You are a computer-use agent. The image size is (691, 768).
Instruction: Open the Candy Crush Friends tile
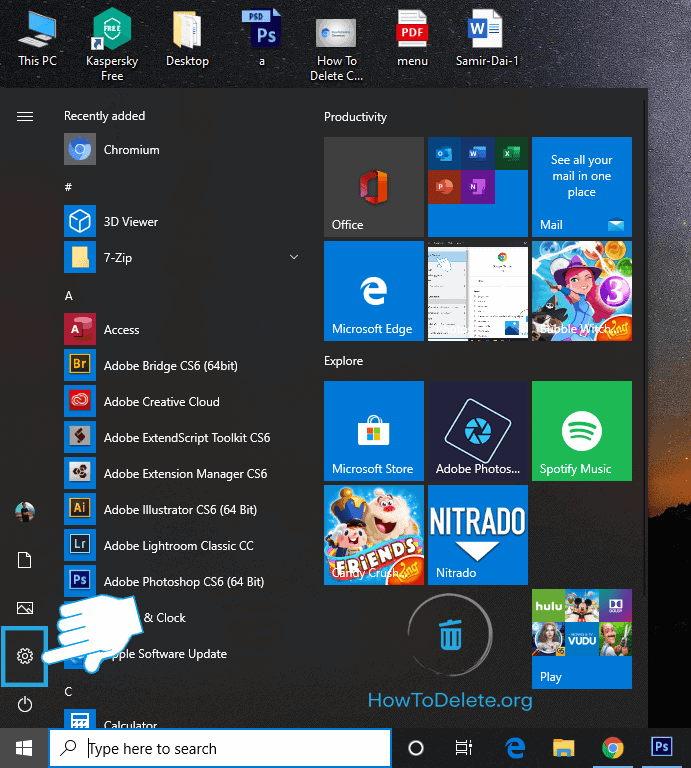click(x=374, y=535)
